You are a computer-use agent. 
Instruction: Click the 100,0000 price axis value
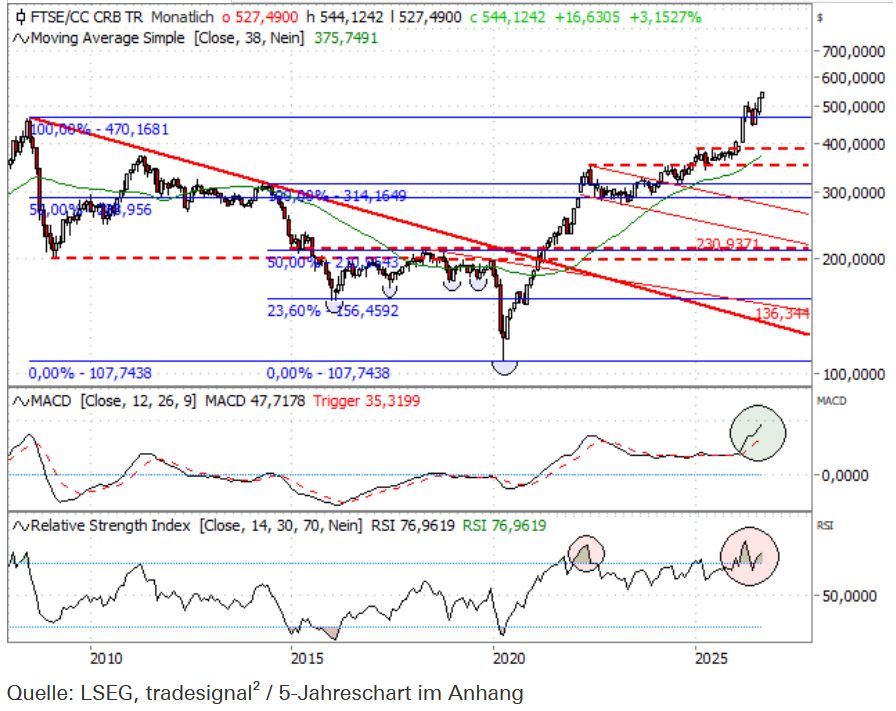854,374
